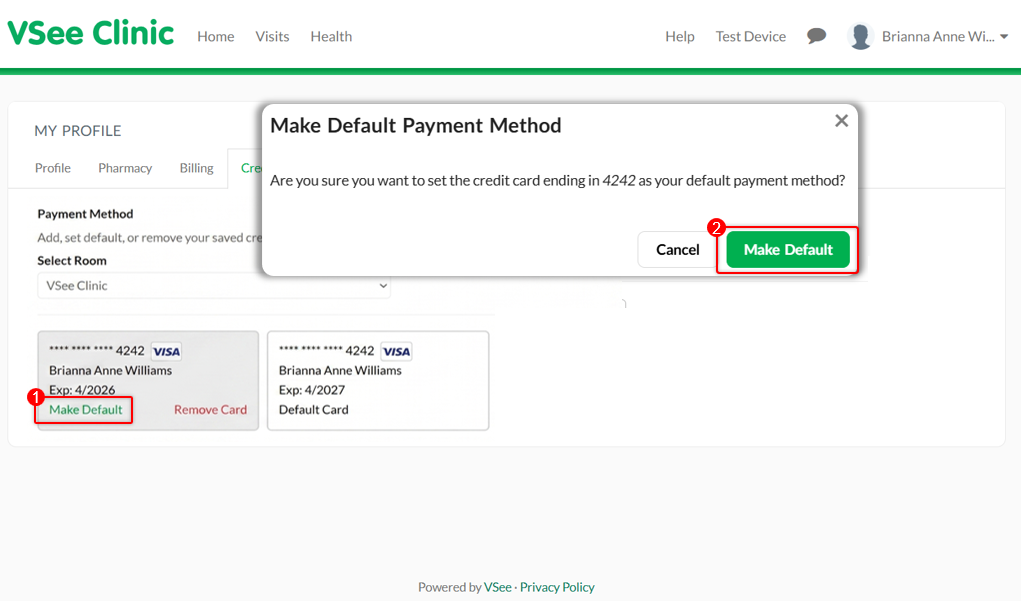Open the Billing tab
Screen dimensions: 1021x601
pos(196,168)
